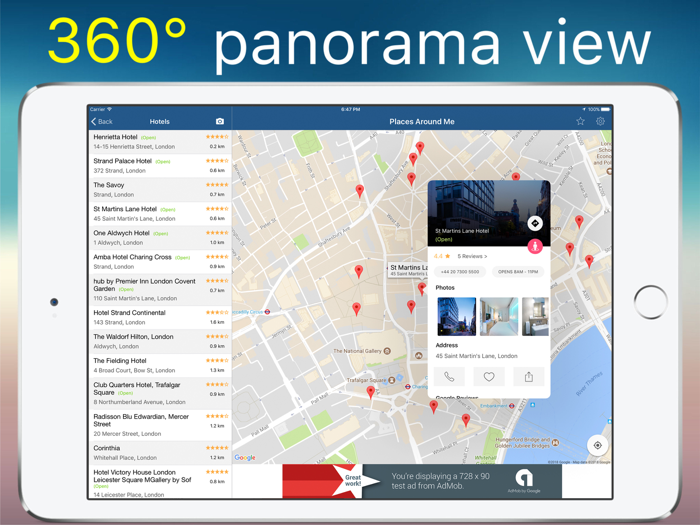
Task: Tap the Hungerford Bridge and Golden Jubilee Bridges marker
Action: click(x=555, y=442)
